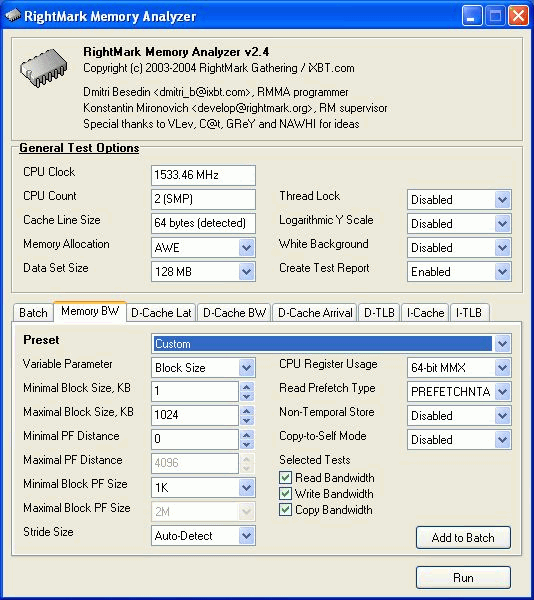Expand the Read Prefetch Type dropdown

coord(502,391)
